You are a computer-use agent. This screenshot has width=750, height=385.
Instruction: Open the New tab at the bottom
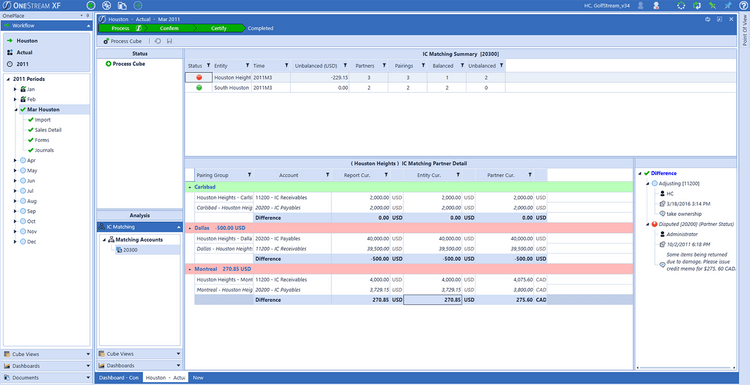click(x=198, y=378)
